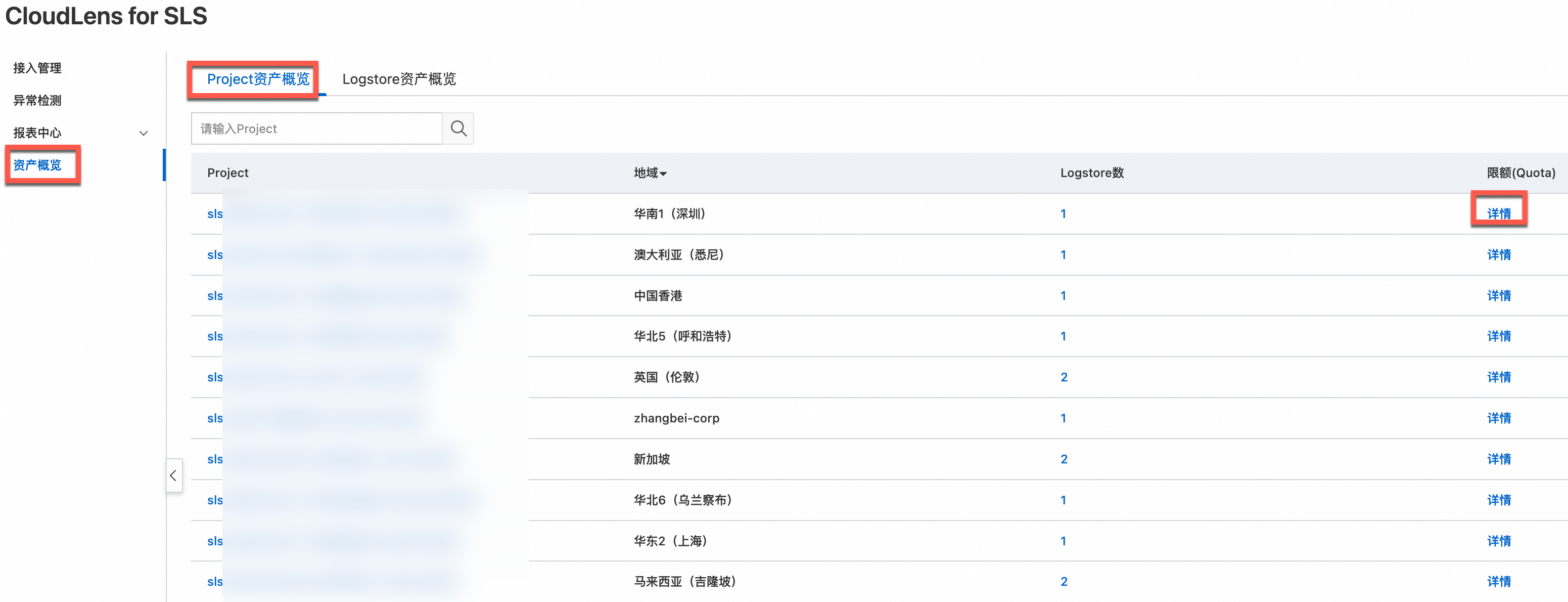
Task: Click the region text 澳大利亚（悉尼）
Action: (679, 254)
